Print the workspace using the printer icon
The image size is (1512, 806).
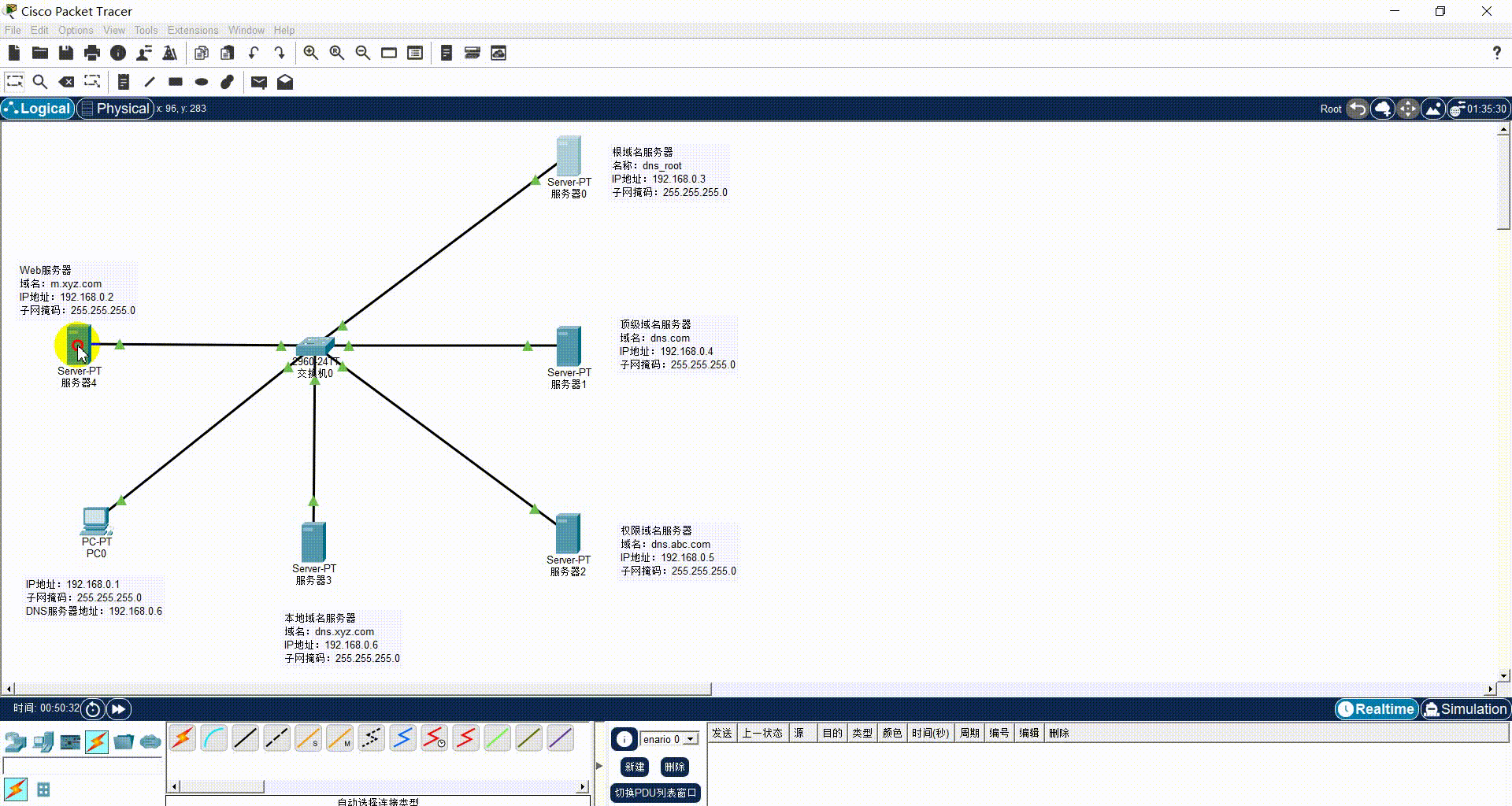[92, 53]
